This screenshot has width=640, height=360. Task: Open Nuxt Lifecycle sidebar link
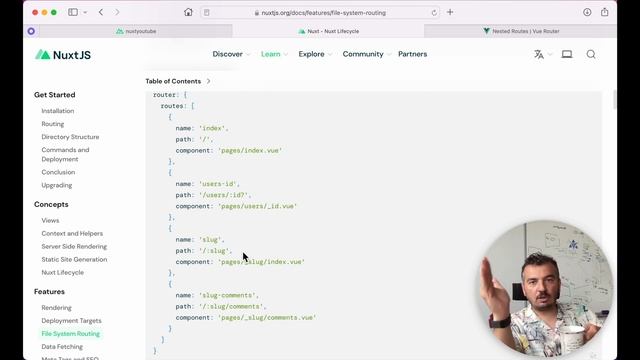tap(62, 273)
